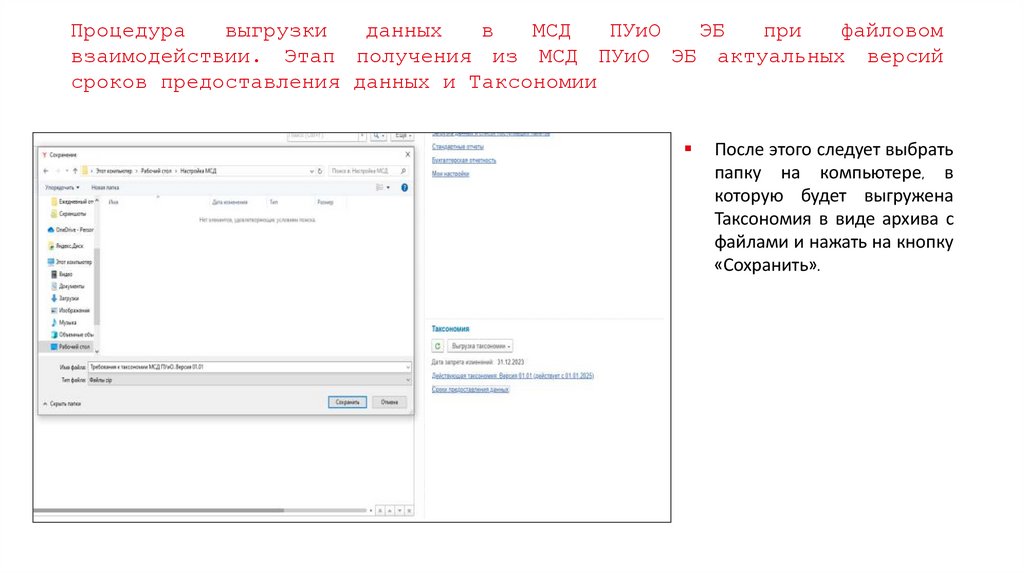Open Бухгалтерская отчетность link
This screenshot has width=1024, height=574.
[x=464, y=161]
